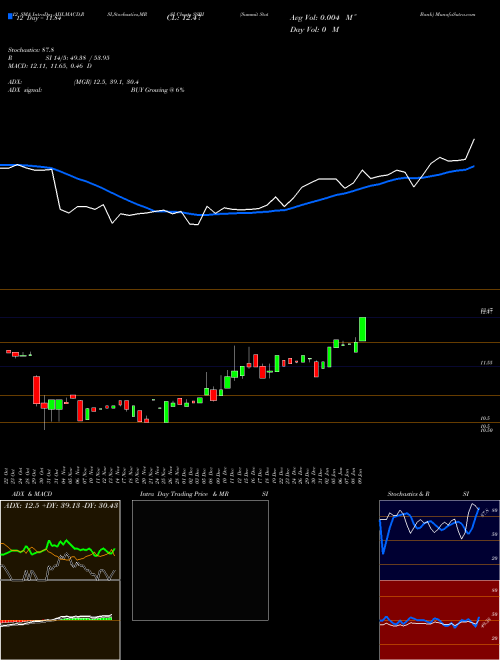Click the 'Stochastics & R SI' panel title
This screenshot has width=500, height=660.
(x=428, y=494)
